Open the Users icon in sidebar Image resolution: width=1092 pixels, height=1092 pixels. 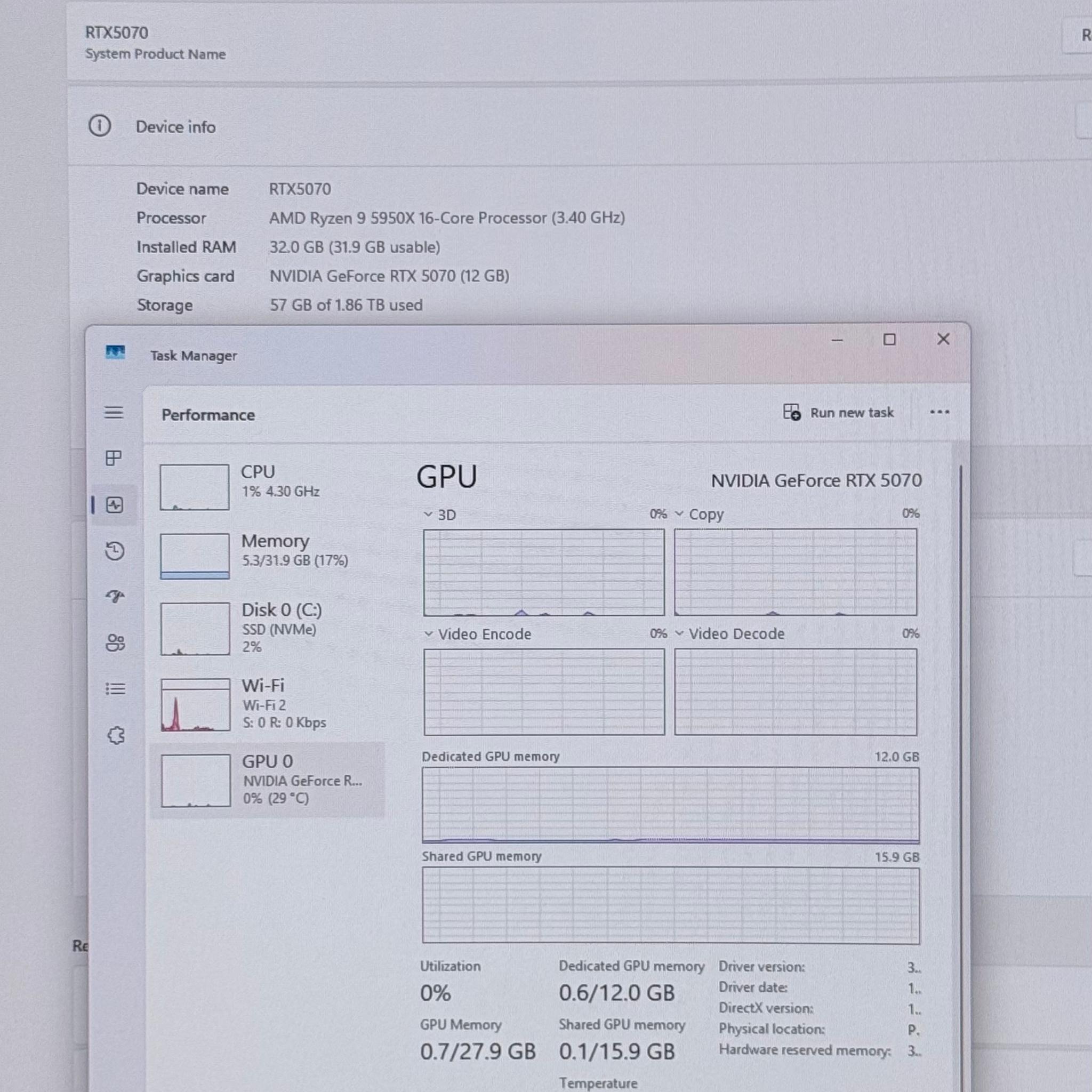point(115,643)
